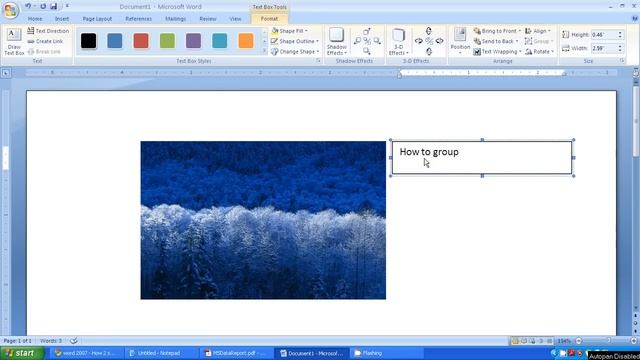The width and height of the screenshot is (640, 360).
Task: Tilt 3-D effect up
Action: pos(429,31)
